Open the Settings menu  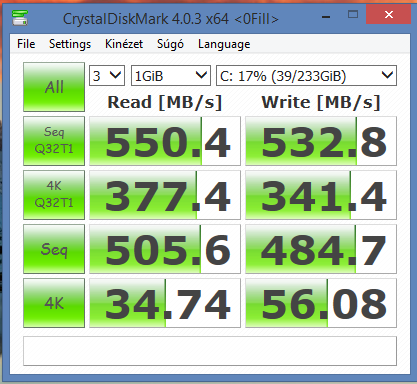tap(70, 44)
